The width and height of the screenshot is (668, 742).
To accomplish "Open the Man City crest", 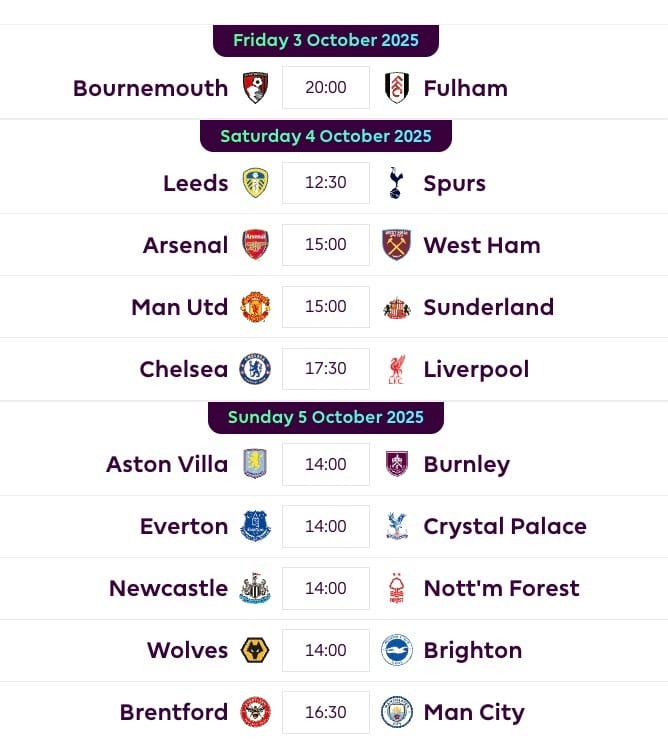I will pyautogui.click(x=397, y=713).
